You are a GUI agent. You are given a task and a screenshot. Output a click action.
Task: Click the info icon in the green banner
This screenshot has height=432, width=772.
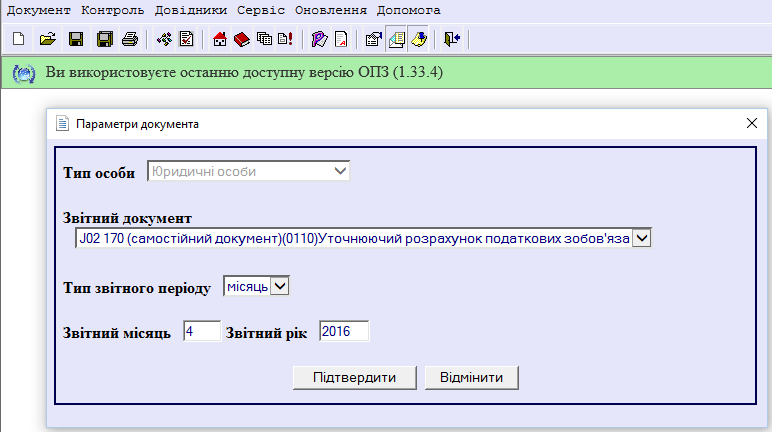pos(23,74)
